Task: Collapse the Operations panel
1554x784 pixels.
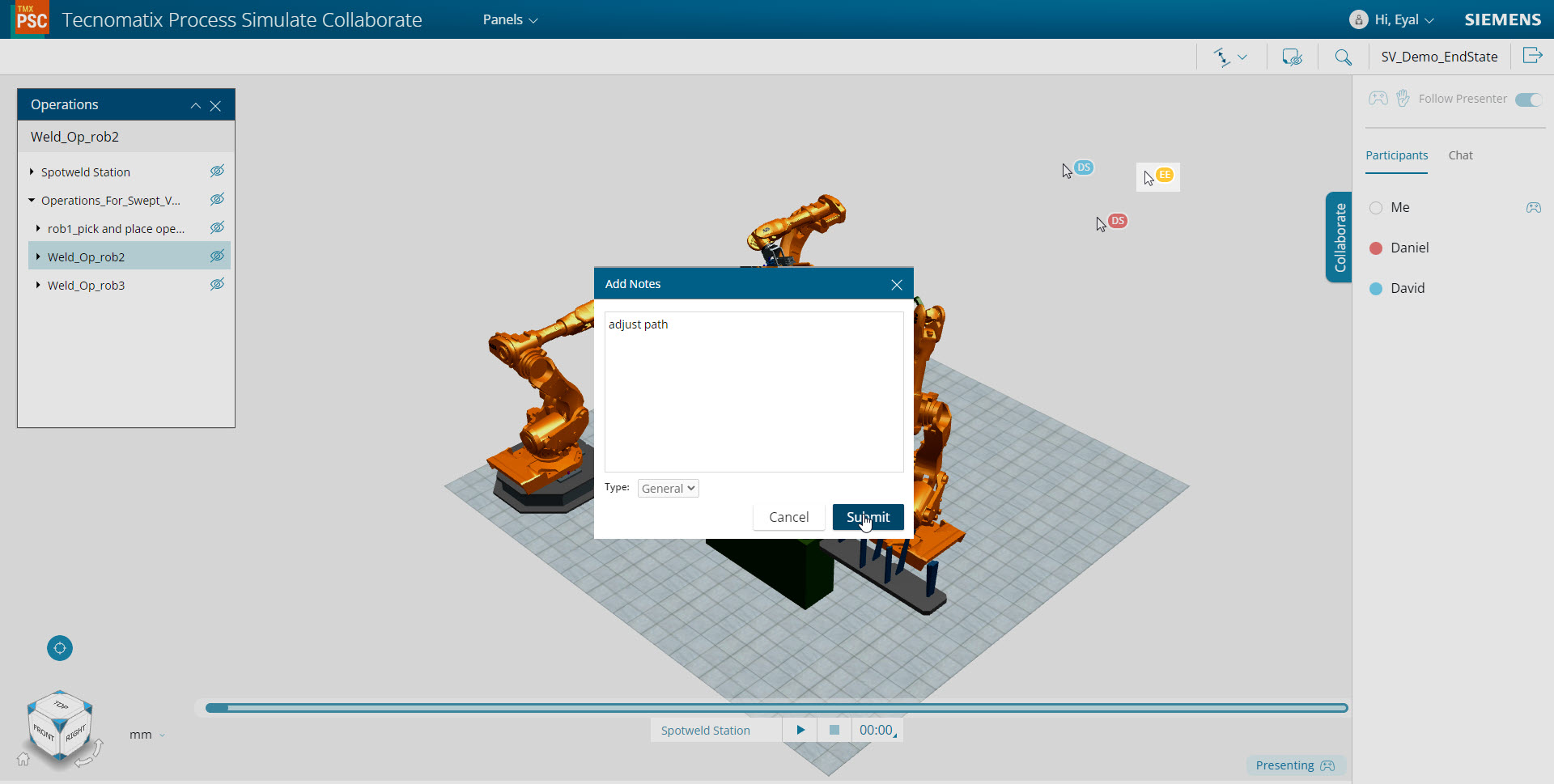Action: click(196, 105)
